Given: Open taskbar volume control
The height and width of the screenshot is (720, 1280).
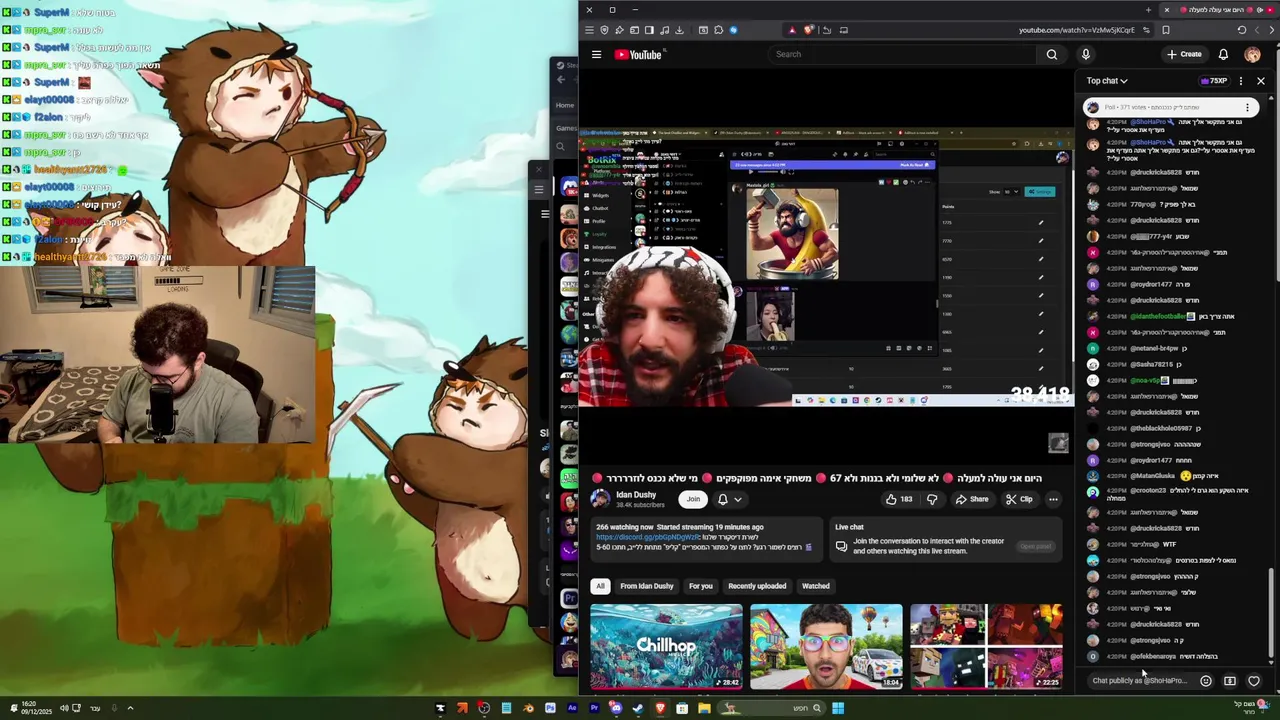Looking at the screenshot, I should click(x=63, y=708).
